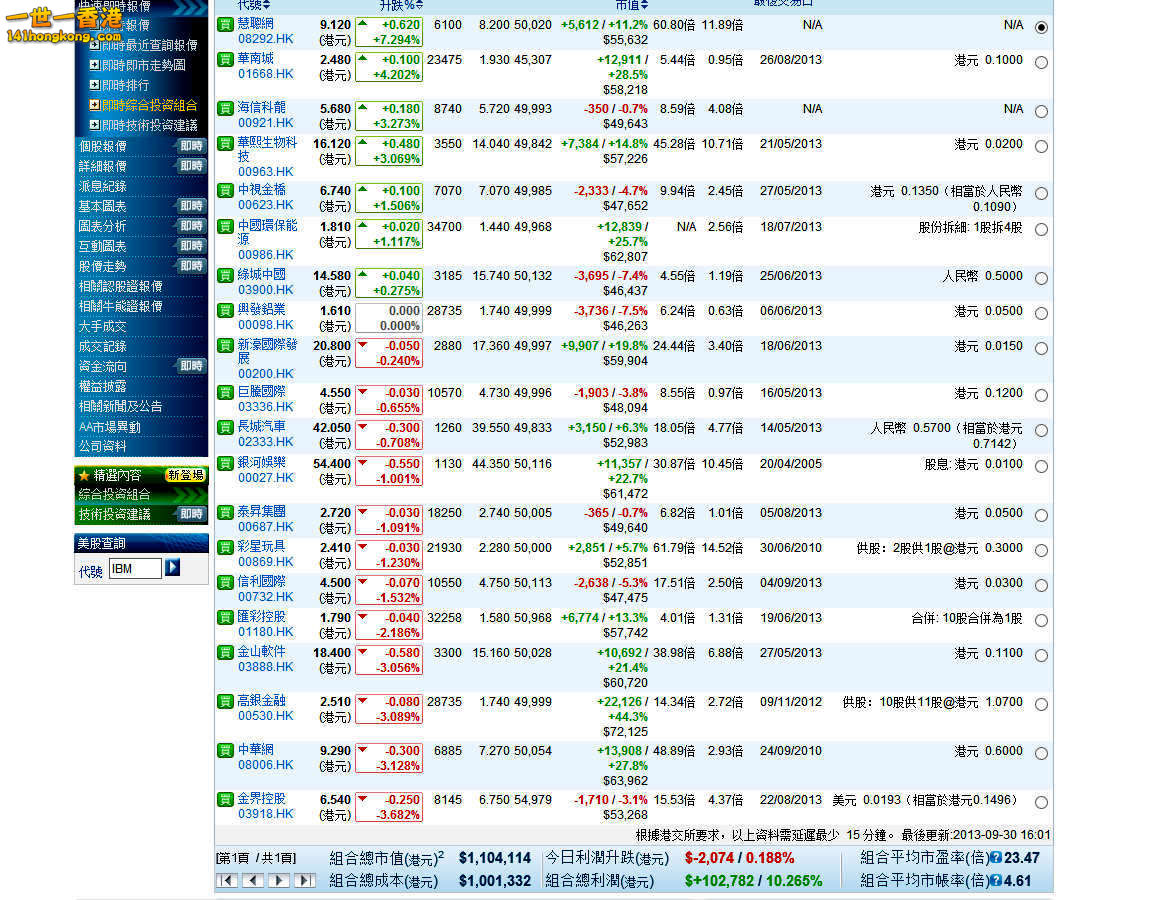Viewport: 1170px width, 900px height.
Task: Open 銀河娛樂 00027.HK stock link
Action: click(x=266, y=470)
